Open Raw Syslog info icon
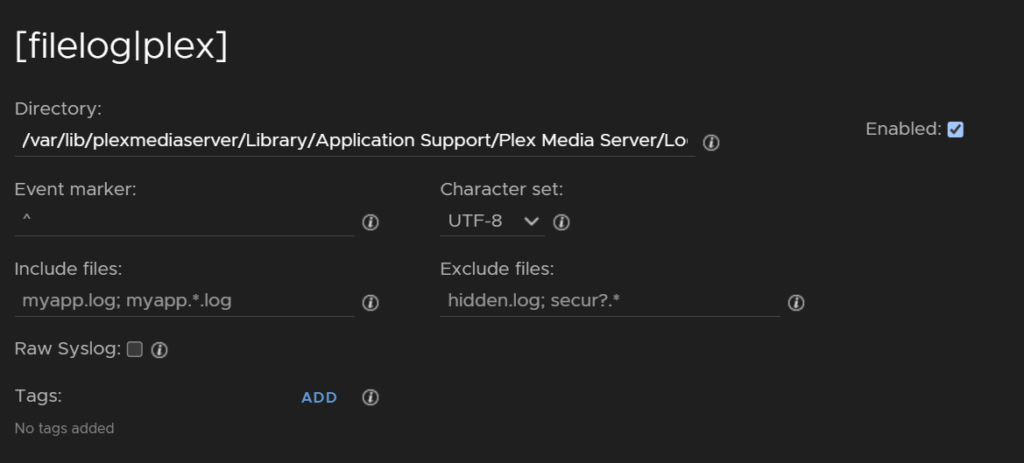Image resolution: width=1024 pixels, height=463 pixels. [x=159, y=350]
